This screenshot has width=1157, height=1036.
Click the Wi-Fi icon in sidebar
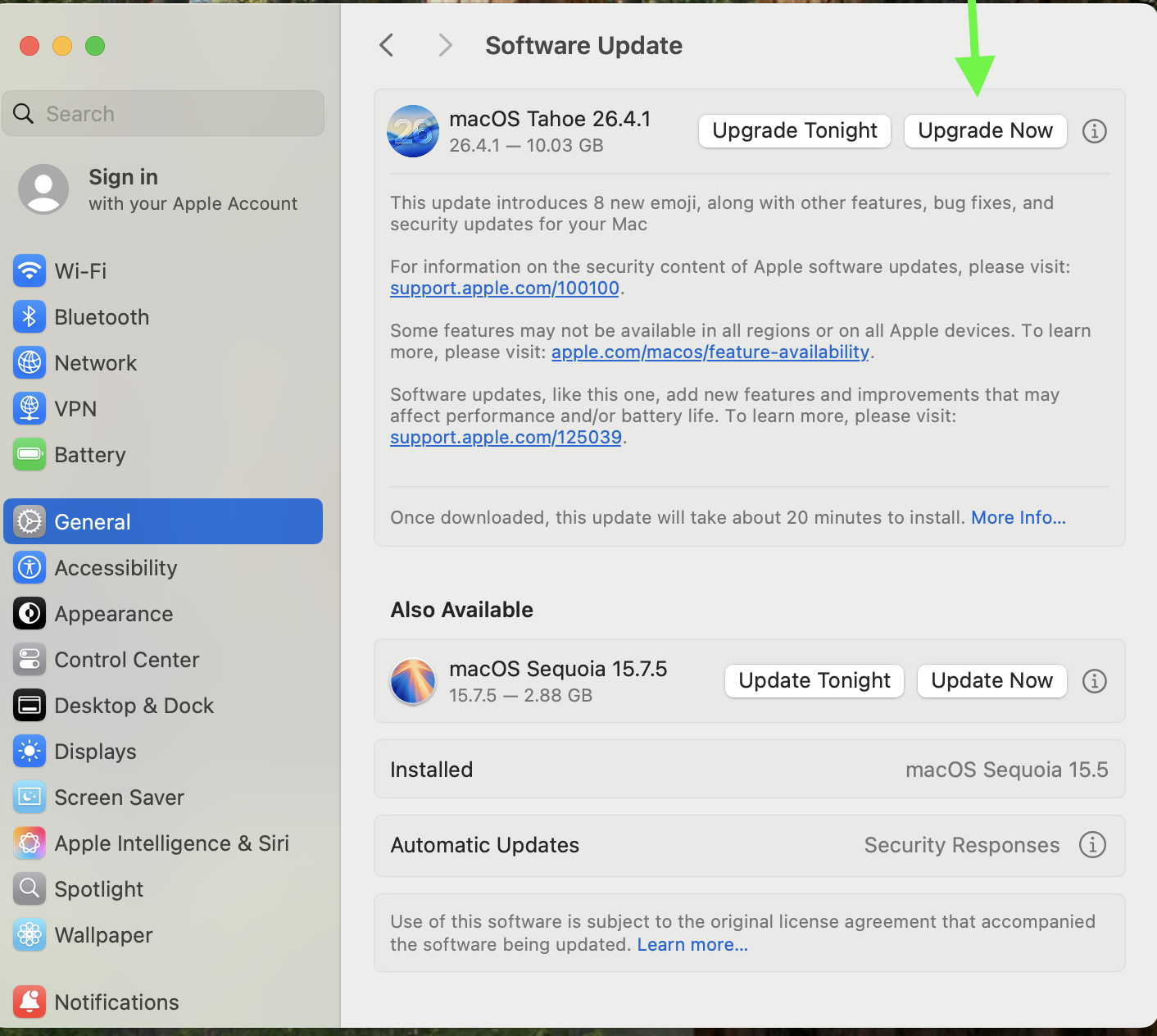(x=29, y=270)
